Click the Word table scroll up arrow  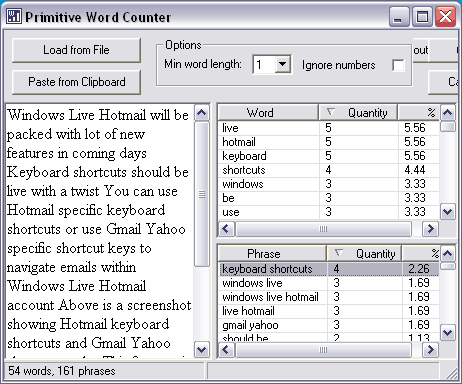(447, 113)
